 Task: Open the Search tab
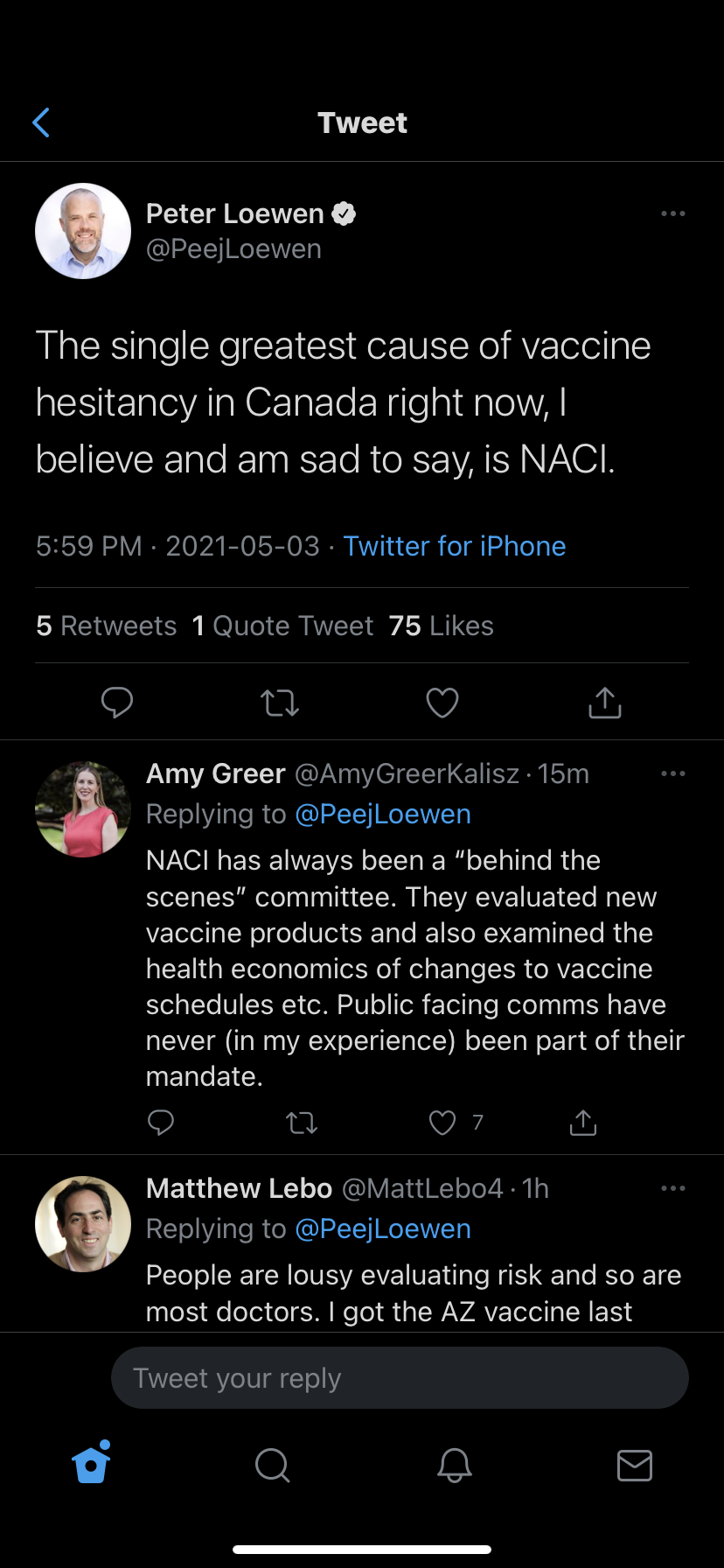pyautogui.click(x=272, y=1465)
